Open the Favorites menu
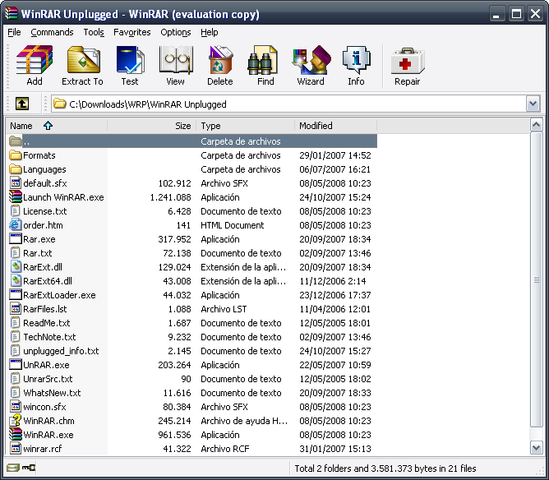Image resolution: width=549 pixels, height=480 pixels. click(132, 32)
